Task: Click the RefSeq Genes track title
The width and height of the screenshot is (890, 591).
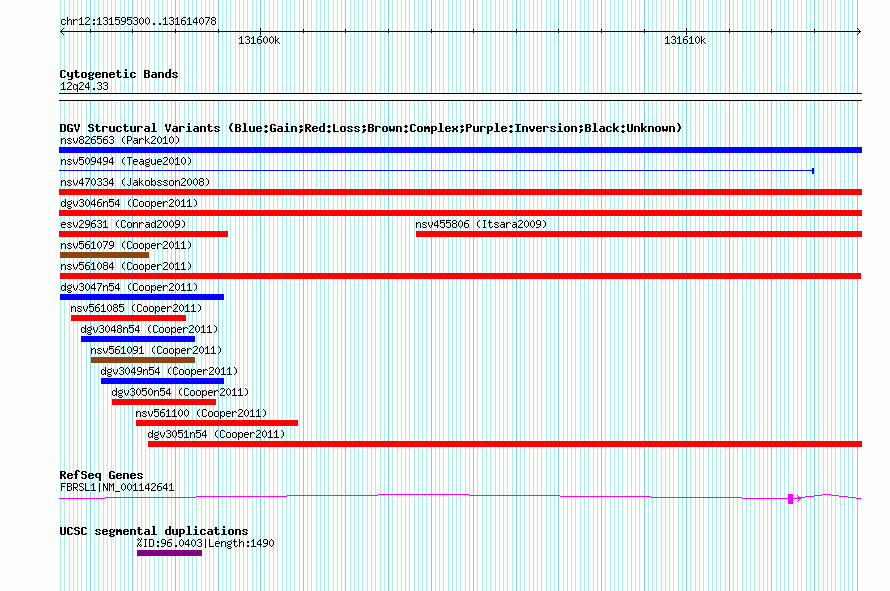Action: (x=101, y=475)
